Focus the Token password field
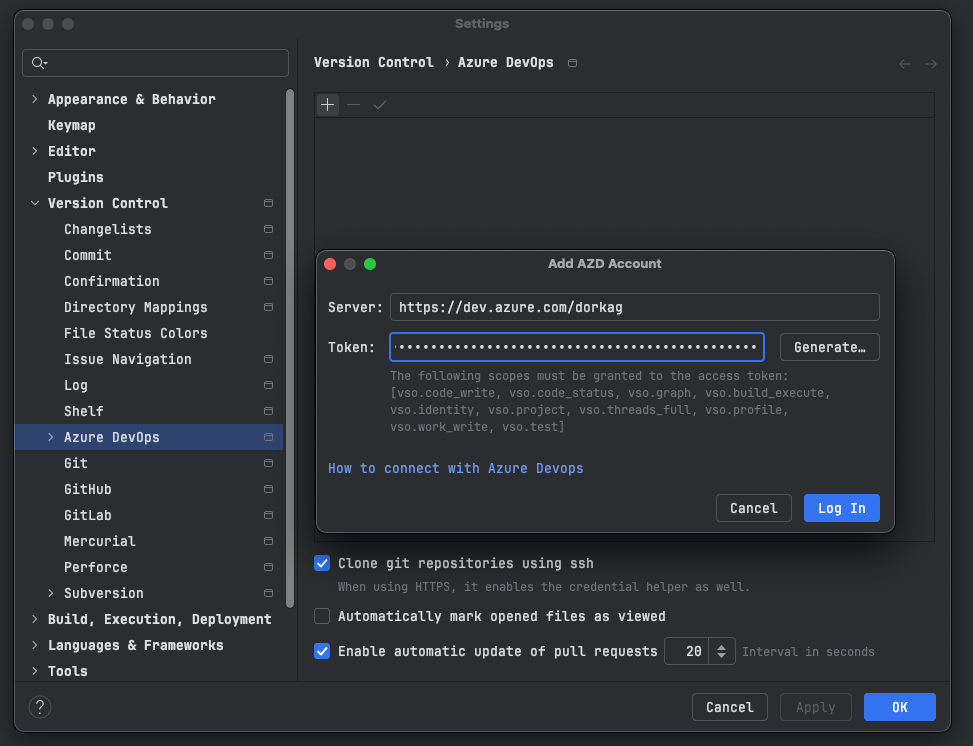This screenshot has height=746, width=973. tap(577, 347)
